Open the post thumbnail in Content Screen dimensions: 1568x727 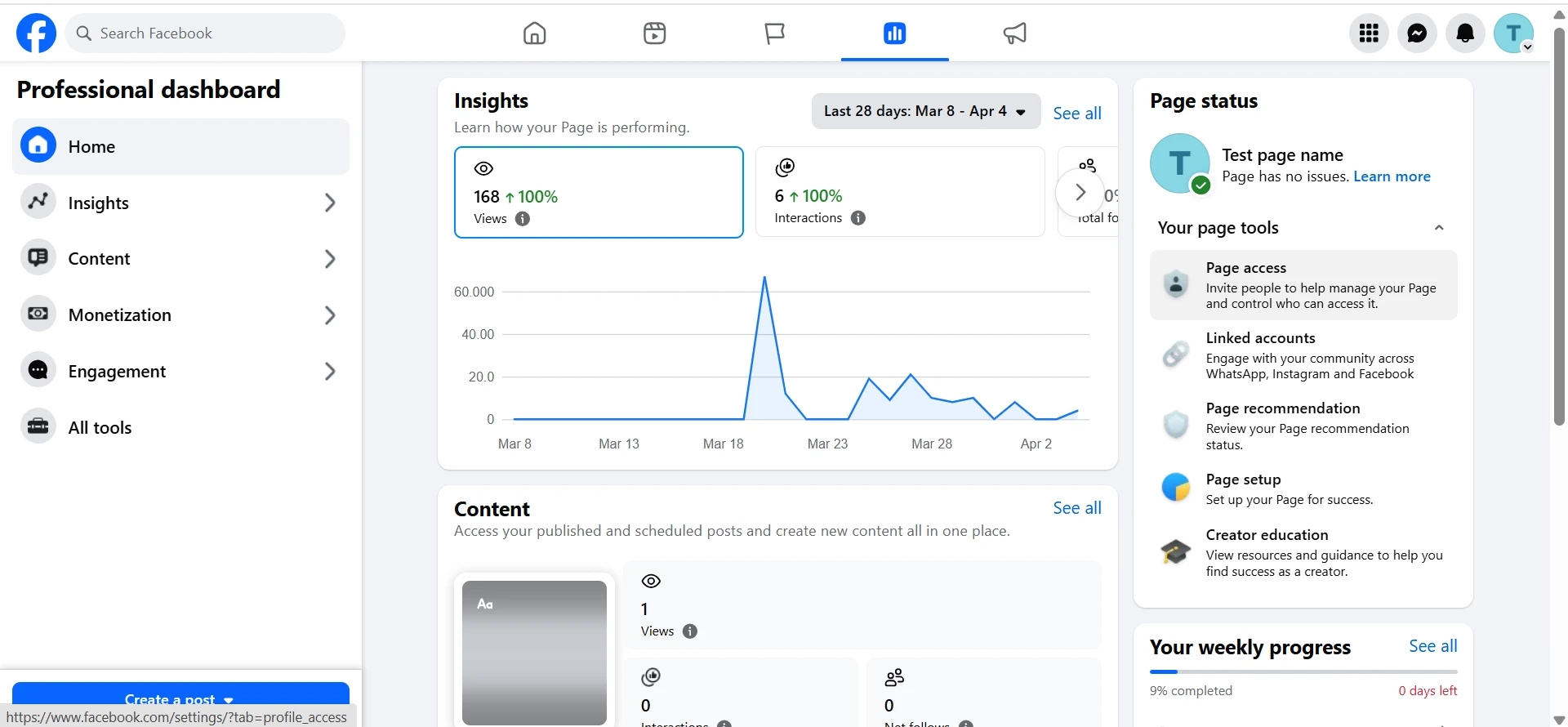click(534, 652)
